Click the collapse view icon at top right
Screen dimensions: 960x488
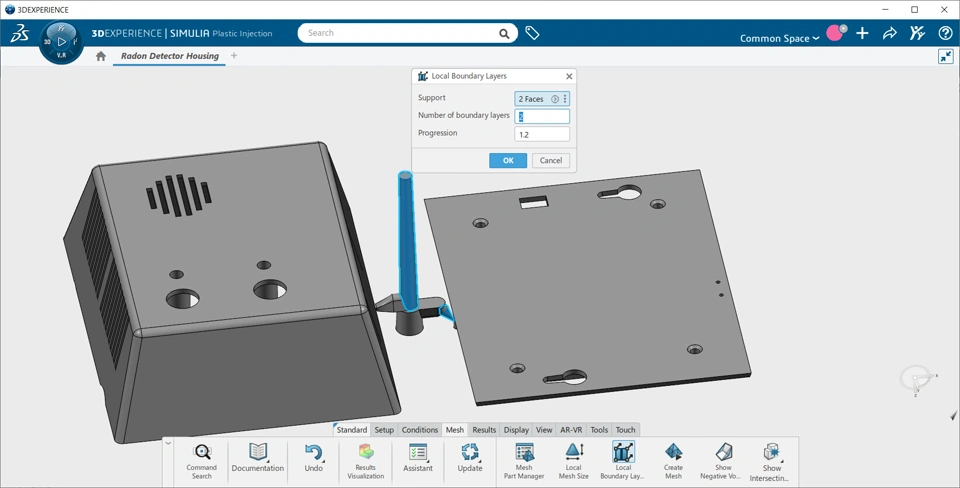click(945, 56)
